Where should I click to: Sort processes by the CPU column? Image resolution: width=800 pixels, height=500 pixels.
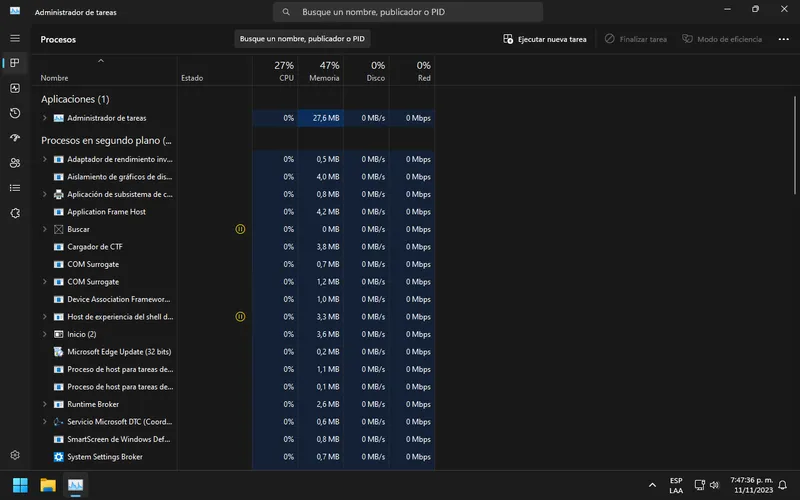(285, 71)
